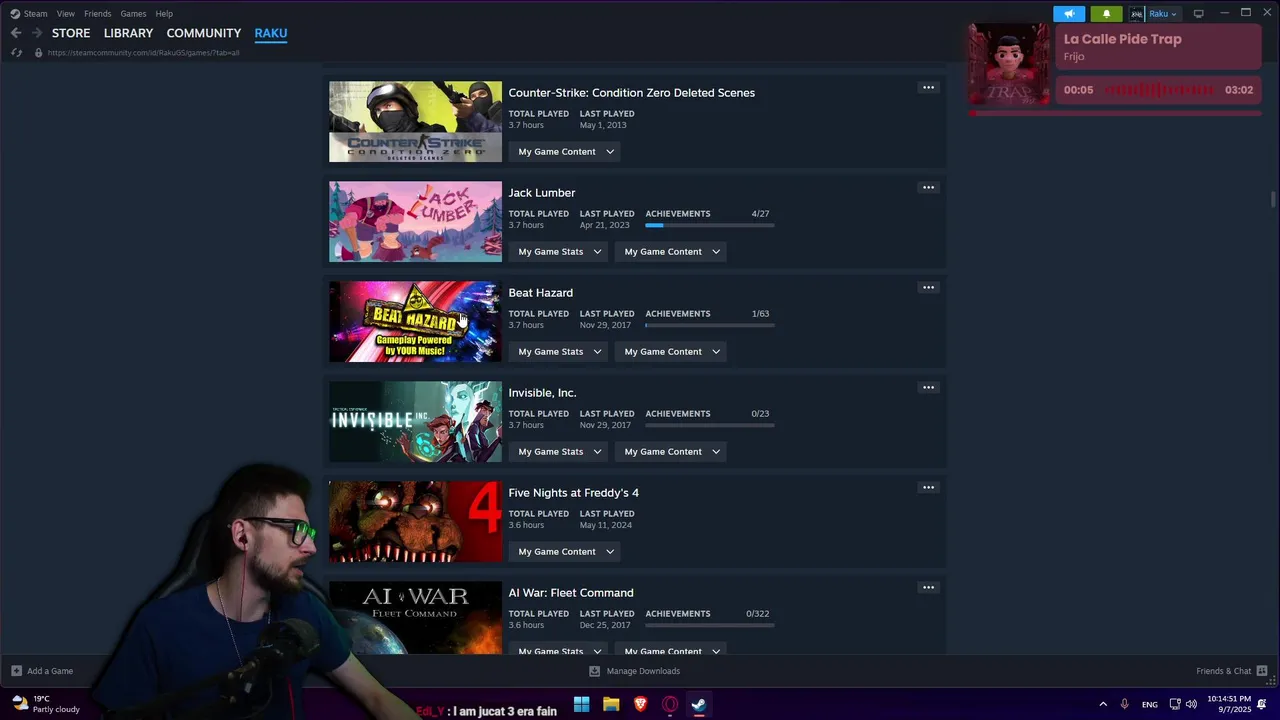This screenshot has width=1280, height=720.
Task: Expand My Game Stats for Jack Lumber
Action: pos(558,252)
